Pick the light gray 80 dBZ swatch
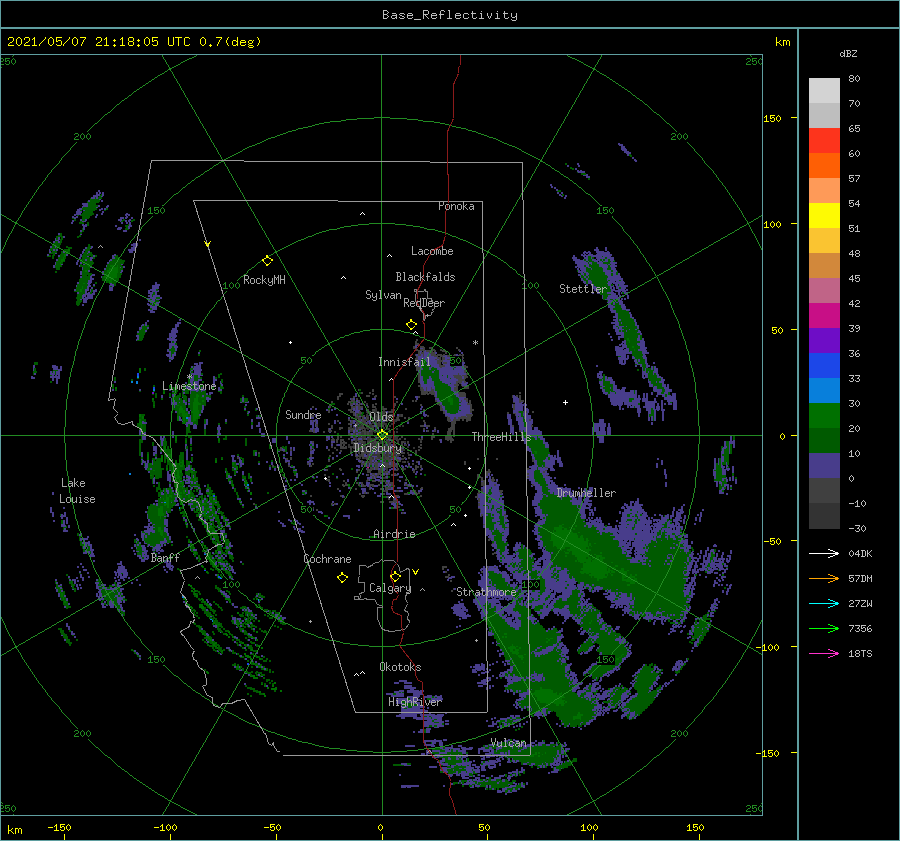 [x=824, y=90]
